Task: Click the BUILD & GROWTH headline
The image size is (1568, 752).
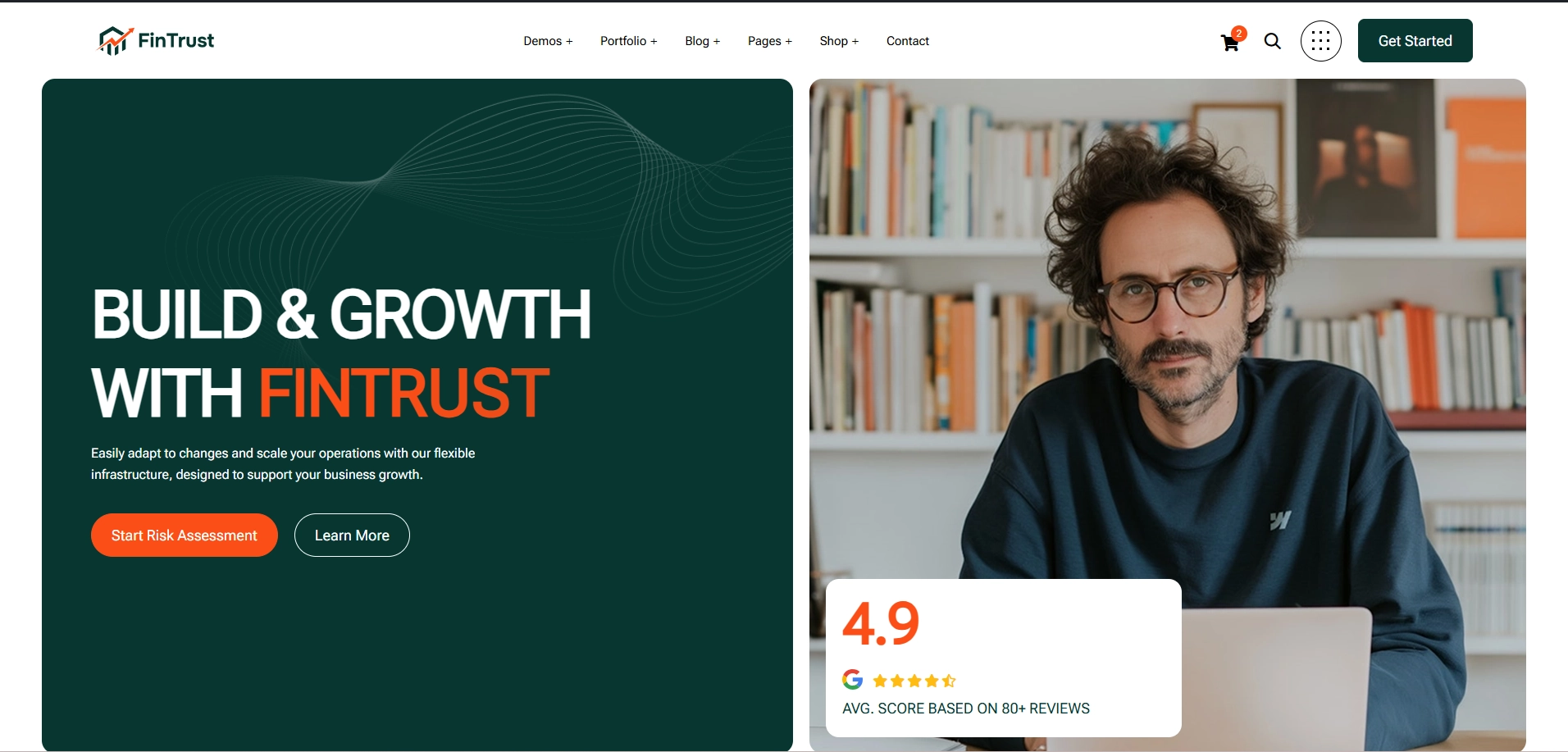Action: [341, 314]
